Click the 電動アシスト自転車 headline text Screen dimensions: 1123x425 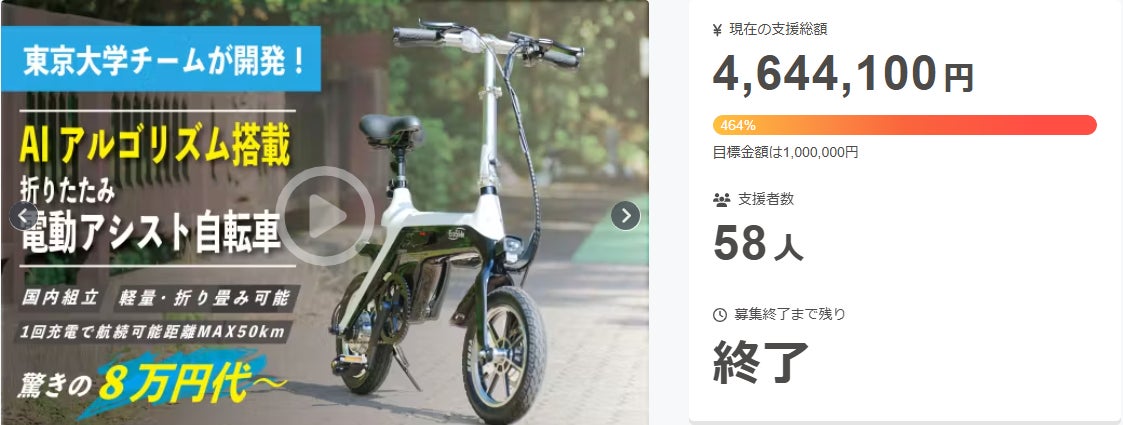tap(151, 237)
